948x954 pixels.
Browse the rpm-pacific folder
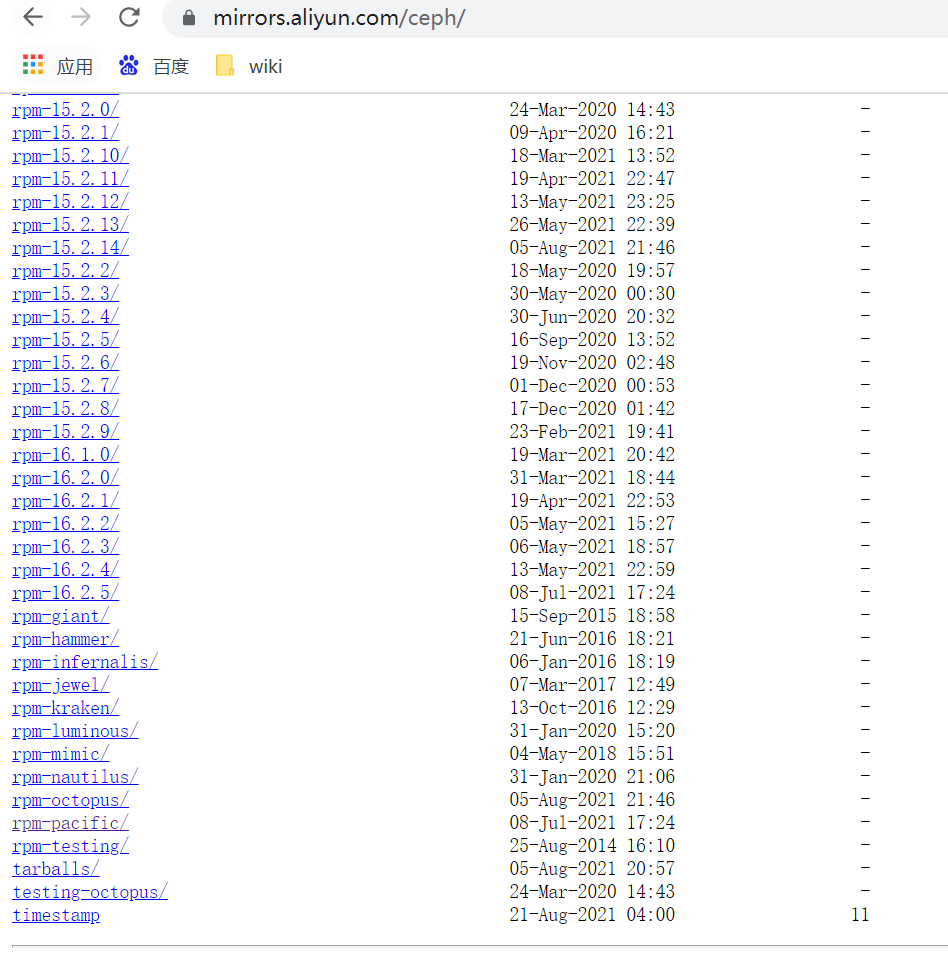(x=70, y=823)
